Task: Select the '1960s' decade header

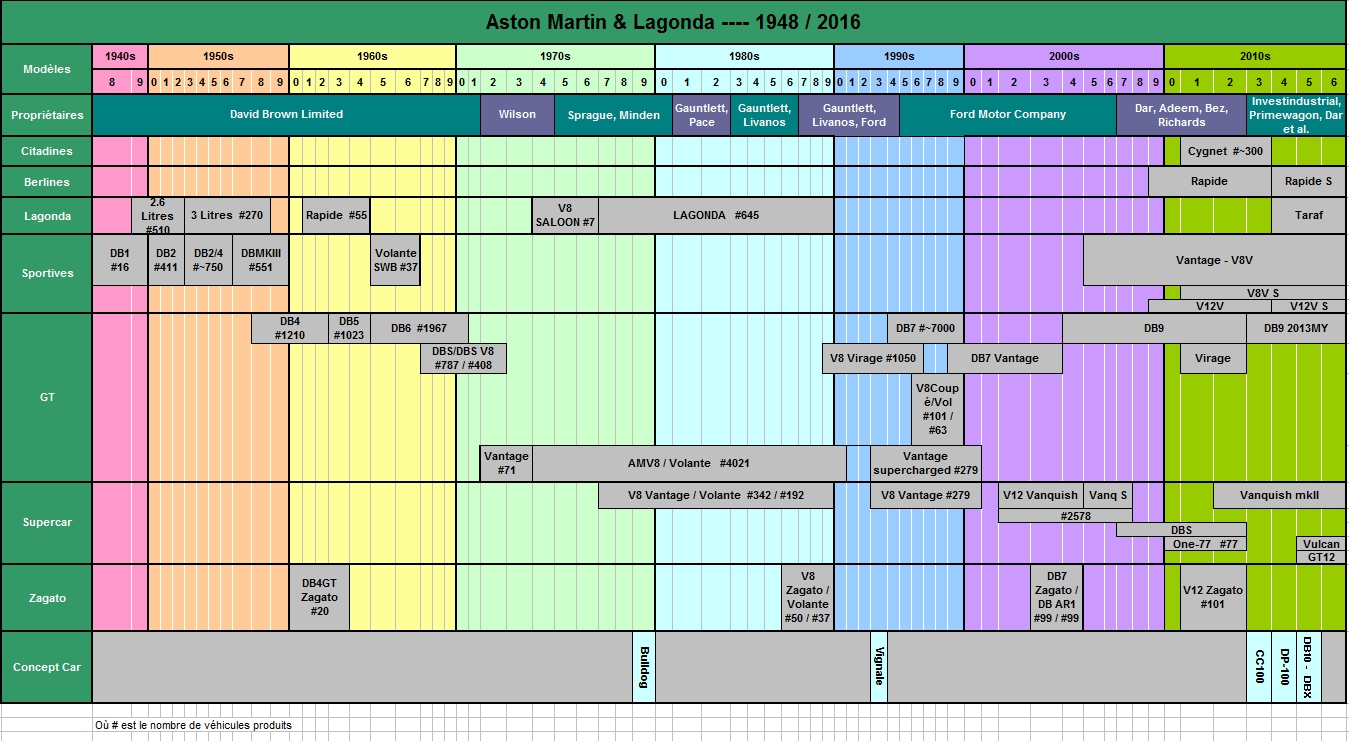Action: coord(372,57)
